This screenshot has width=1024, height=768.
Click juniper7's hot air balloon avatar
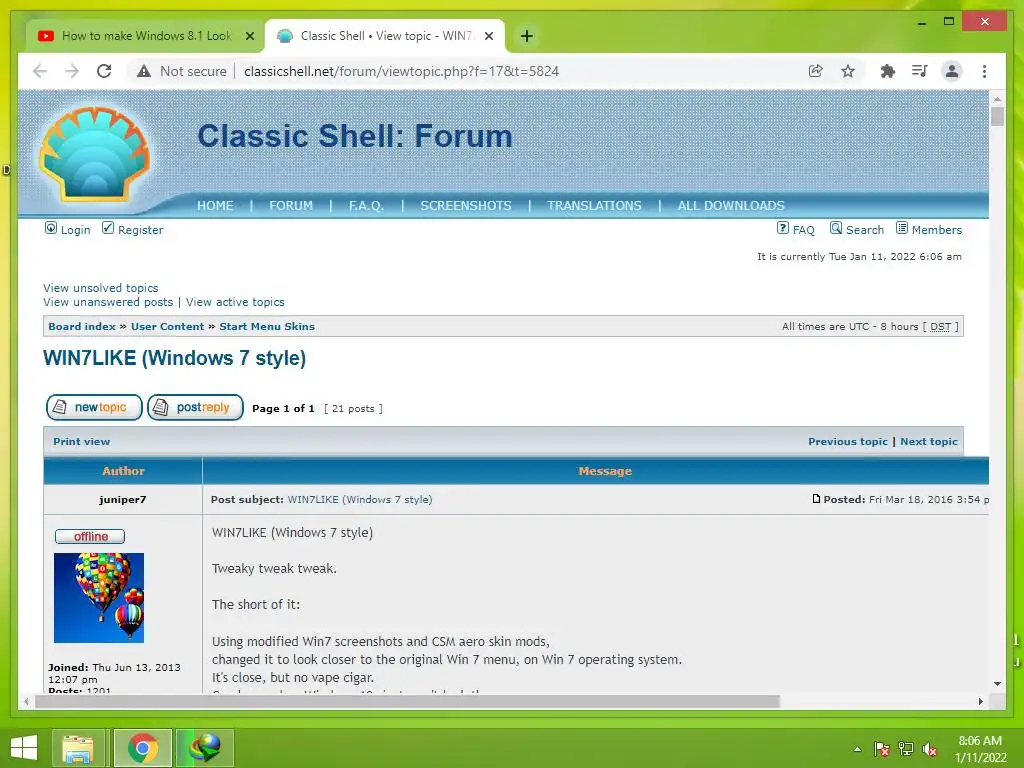[x=99, y=598]
